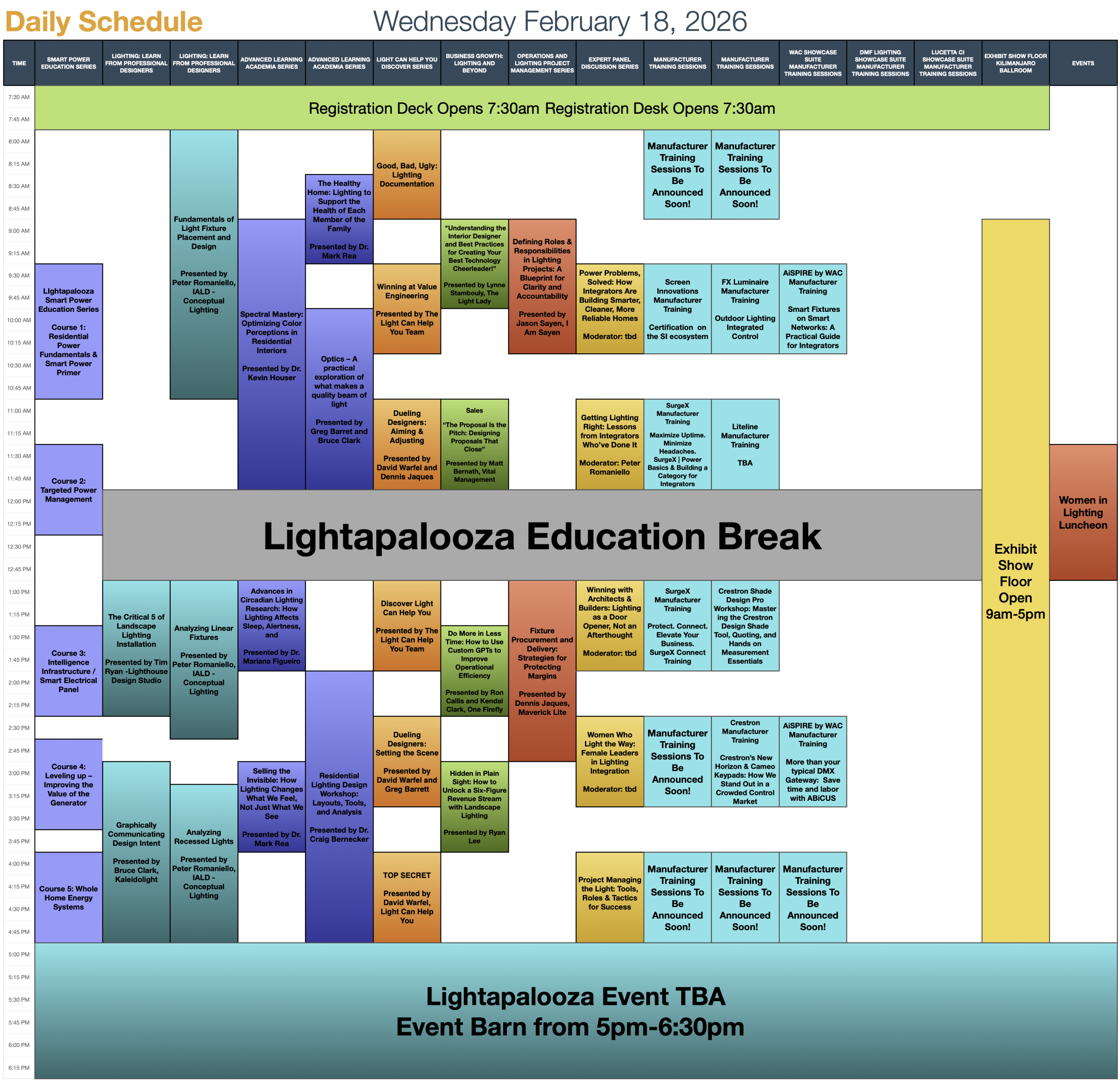Click the Liteline Manufacturer Training TBA block
1120x1082 pixels.
(745, 444)
